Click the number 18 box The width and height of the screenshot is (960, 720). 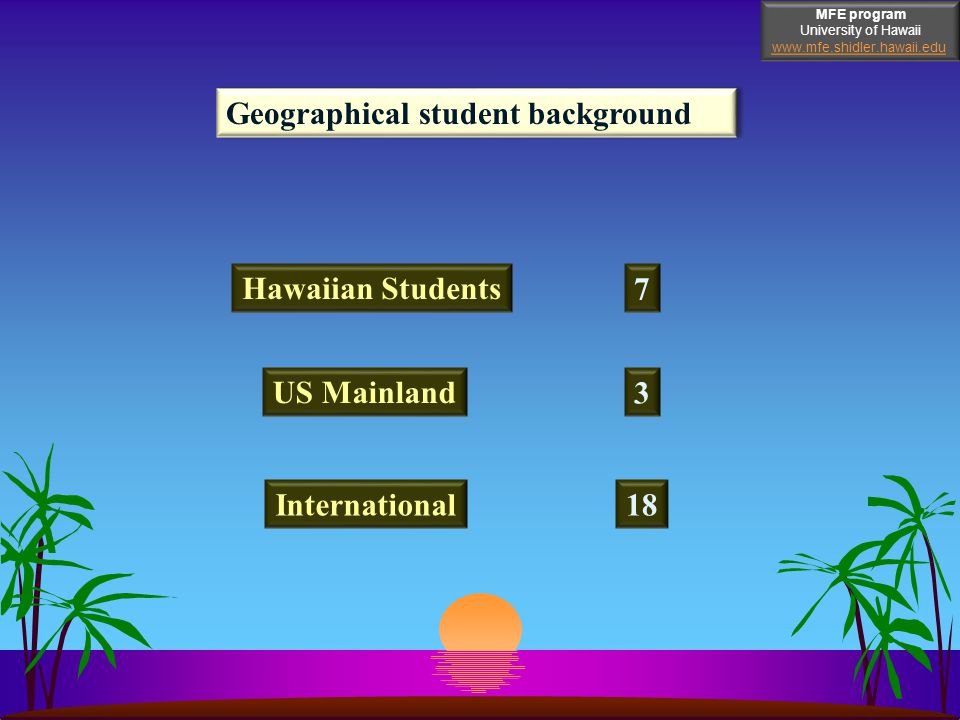pos(642,504)
